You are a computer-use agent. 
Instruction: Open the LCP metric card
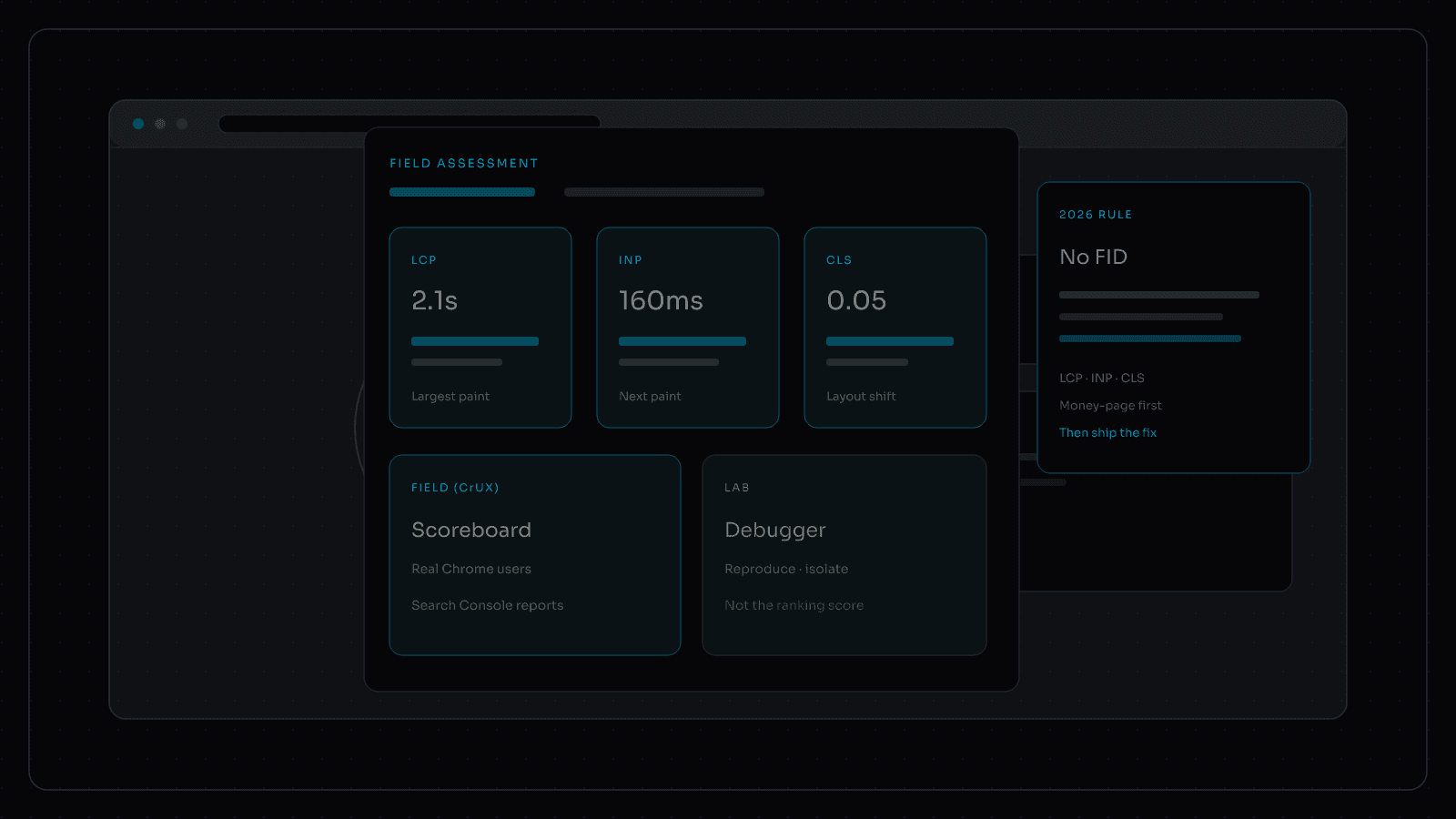point(480,328)
